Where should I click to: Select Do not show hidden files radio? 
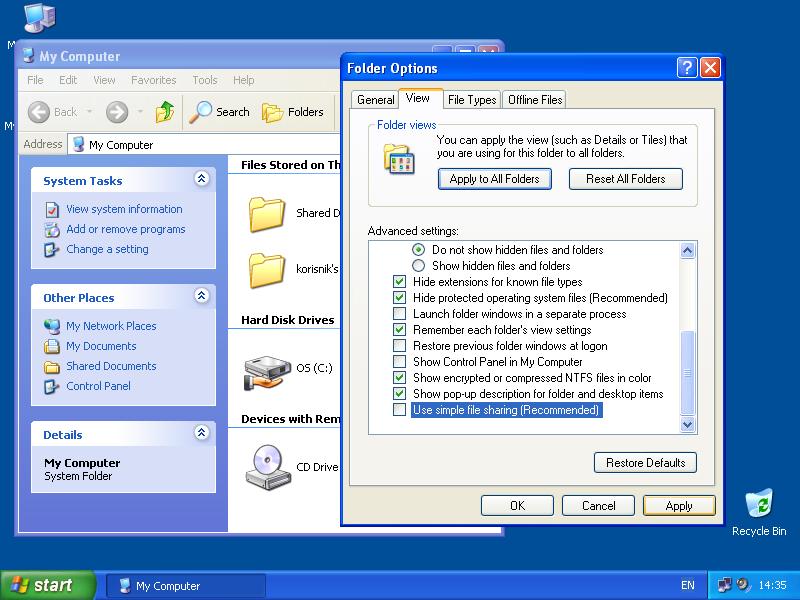coord(418,250)
